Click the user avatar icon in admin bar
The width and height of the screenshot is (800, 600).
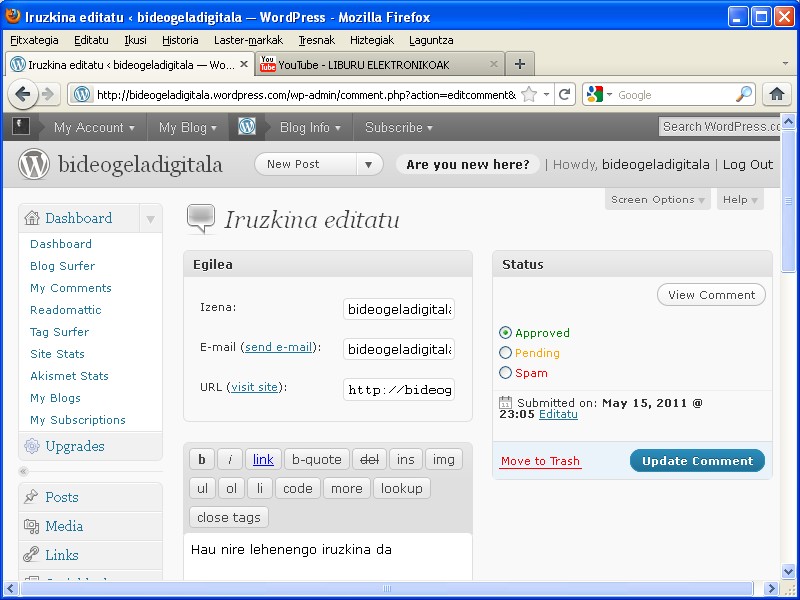pos(21,126)
